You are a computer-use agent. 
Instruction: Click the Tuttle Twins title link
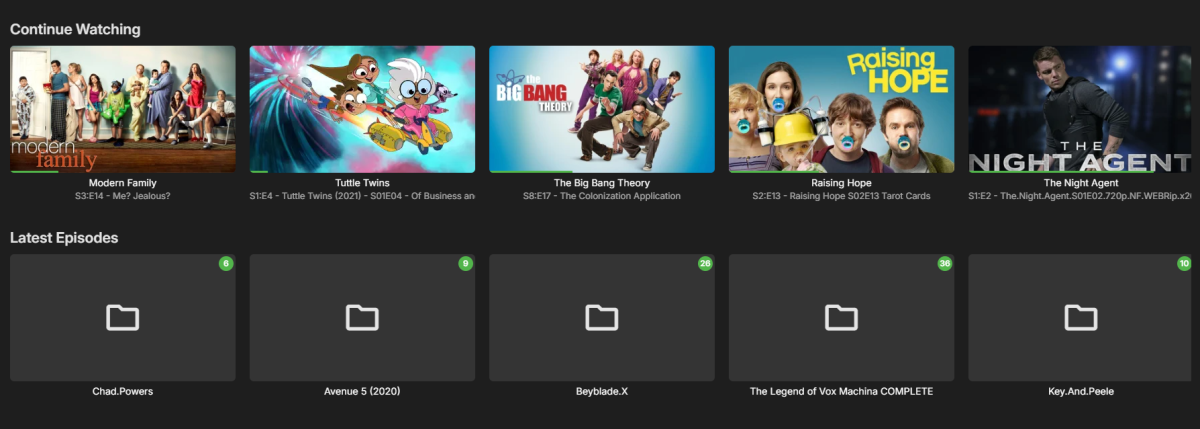[x=362, y=183]
